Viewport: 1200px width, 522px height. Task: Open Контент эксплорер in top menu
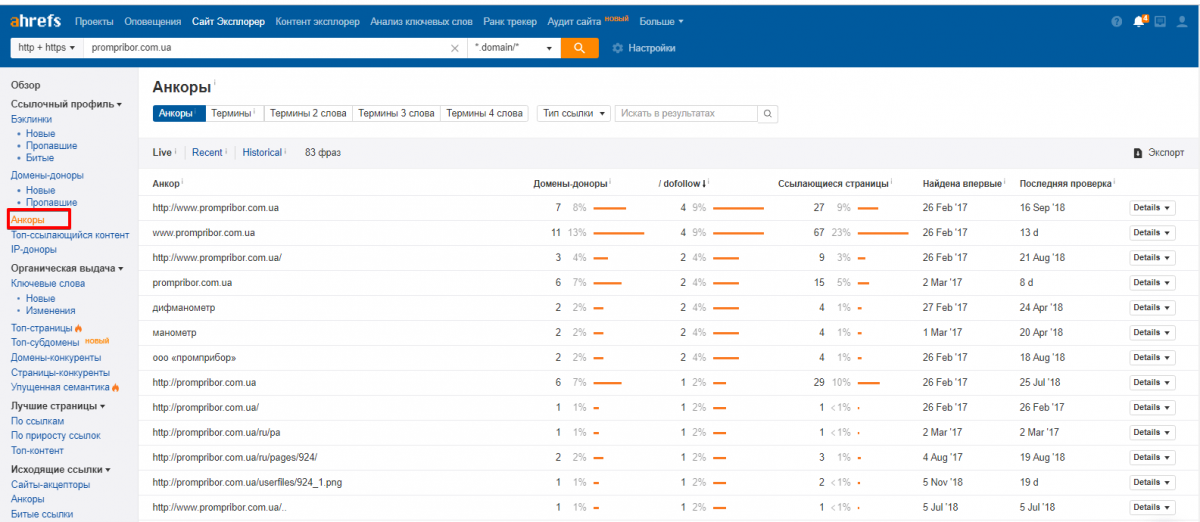click(x=317, y=21)
